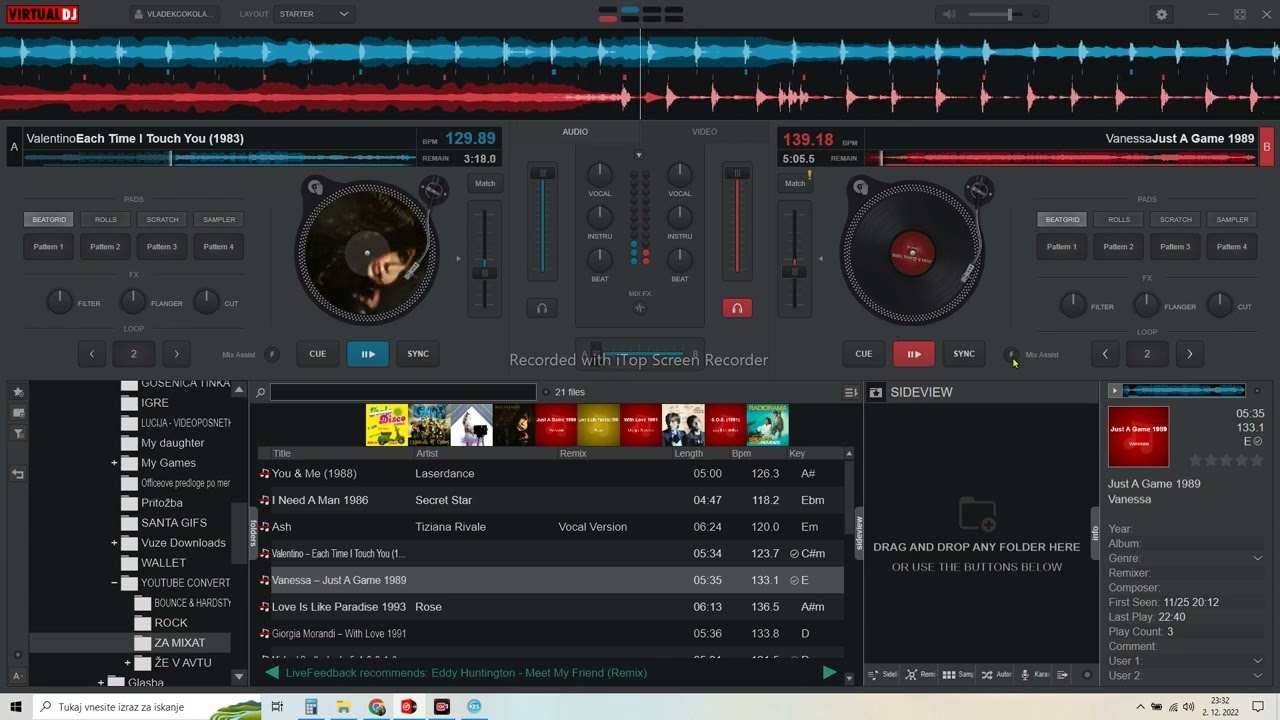The width and height of the screenshot is (1280, 720).
Task: Toggle right deck Mix Assist
Action: point(1012,354)
